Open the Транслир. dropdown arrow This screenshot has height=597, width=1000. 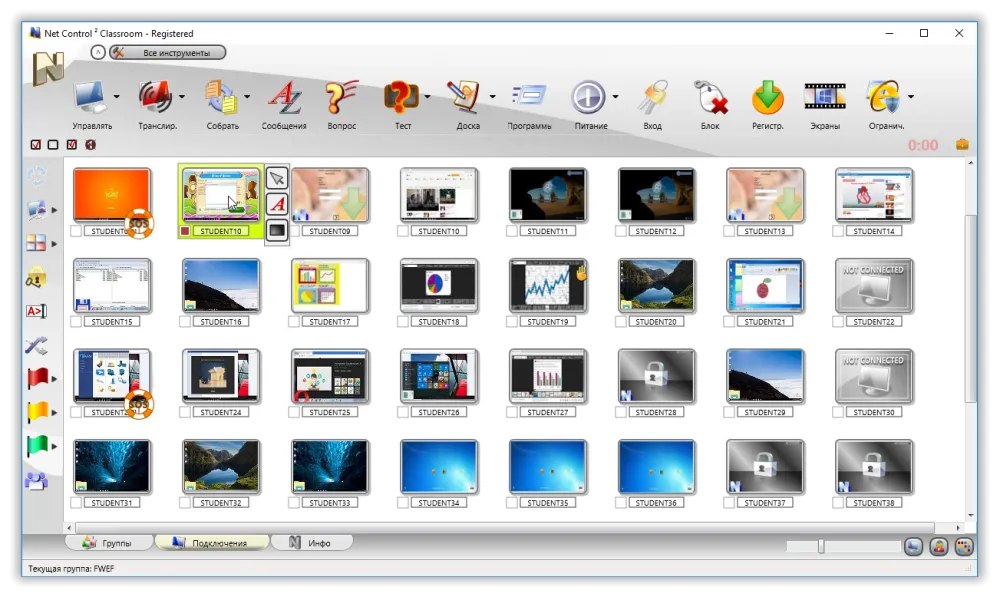[x=182, y=97]
